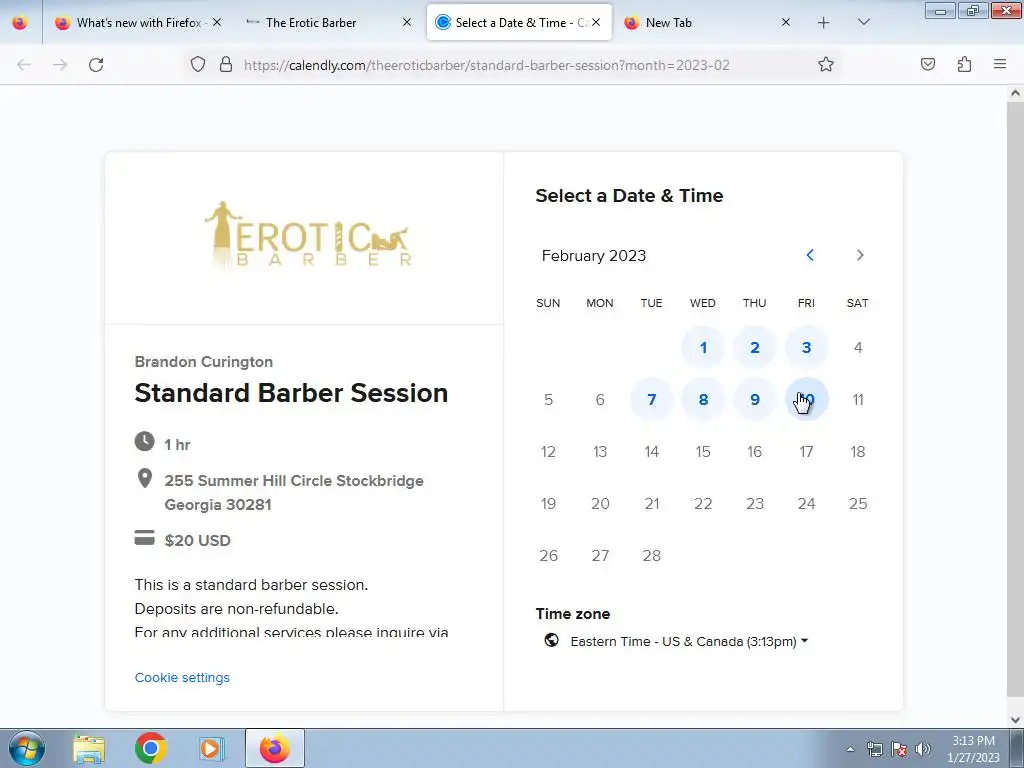Image resolution: width=1024 pixels, height=768 pixels.
Task: Go to previous month in calendar
Action: (x=810, y=255)
